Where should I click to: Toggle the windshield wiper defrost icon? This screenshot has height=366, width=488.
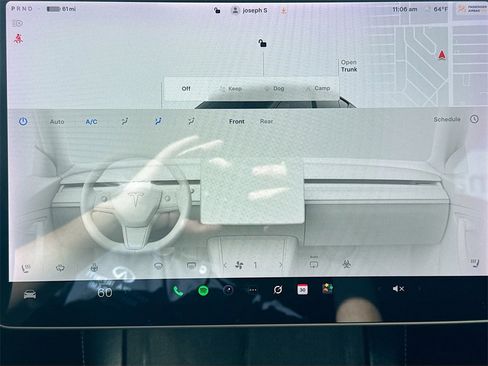tap(60, 267)
